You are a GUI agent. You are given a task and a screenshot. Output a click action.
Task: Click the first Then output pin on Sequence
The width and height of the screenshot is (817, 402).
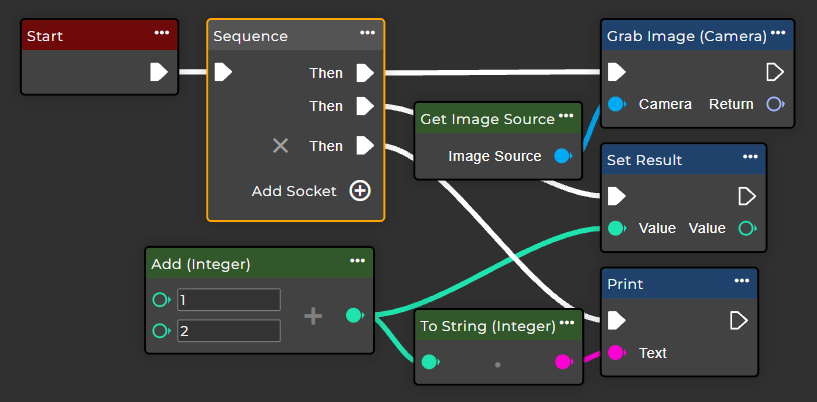point(365,73)
